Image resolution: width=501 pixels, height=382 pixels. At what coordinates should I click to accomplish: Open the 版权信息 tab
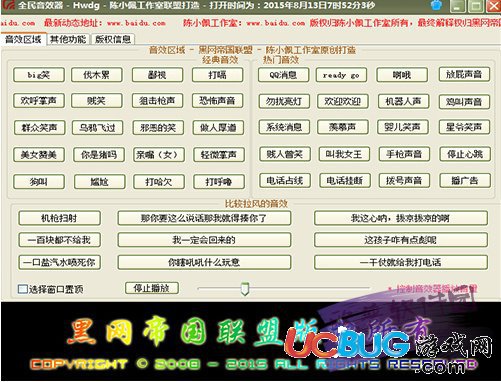[x=113, y=40]
